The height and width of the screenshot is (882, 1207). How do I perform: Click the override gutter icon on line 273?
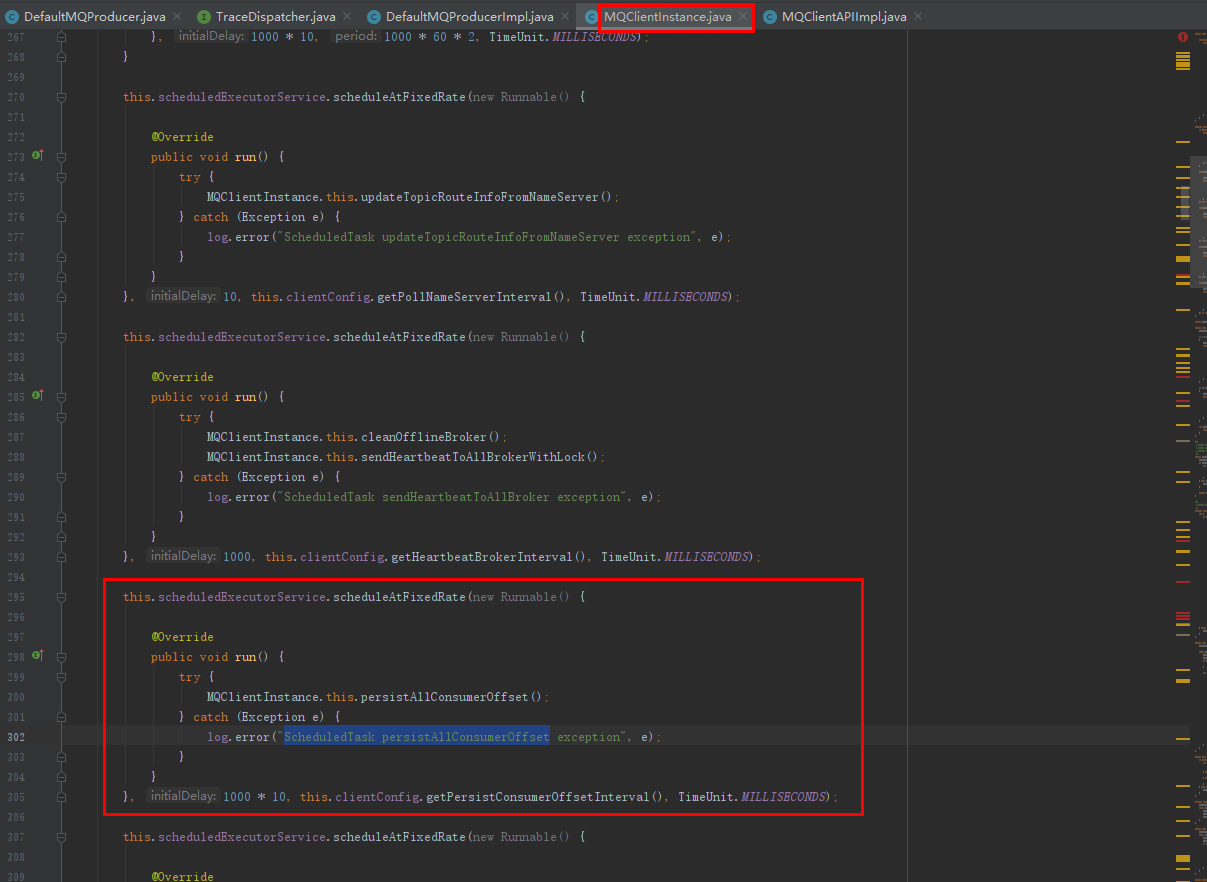(38, 156)
